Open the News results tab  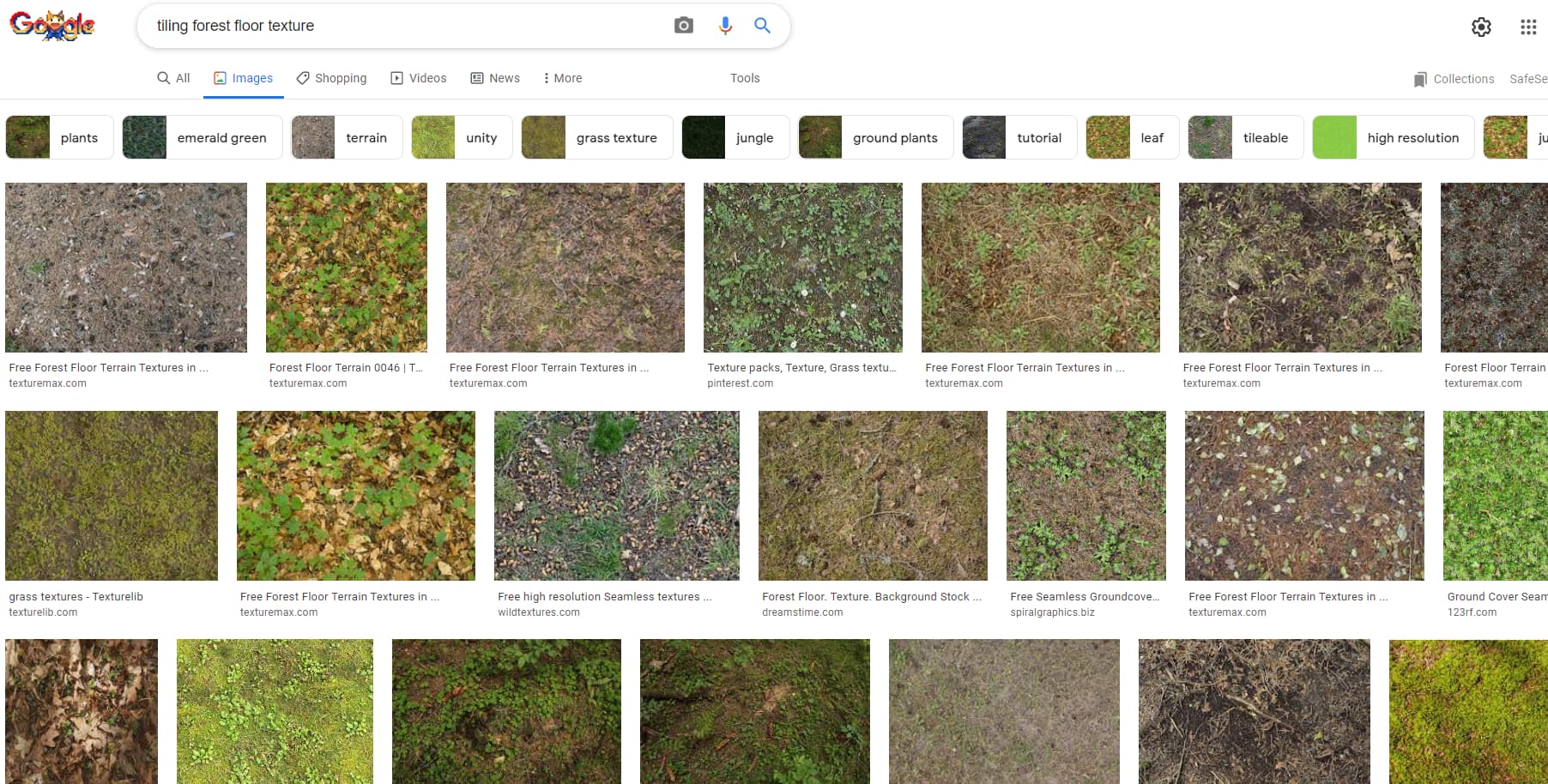click(x=495, y=78)
